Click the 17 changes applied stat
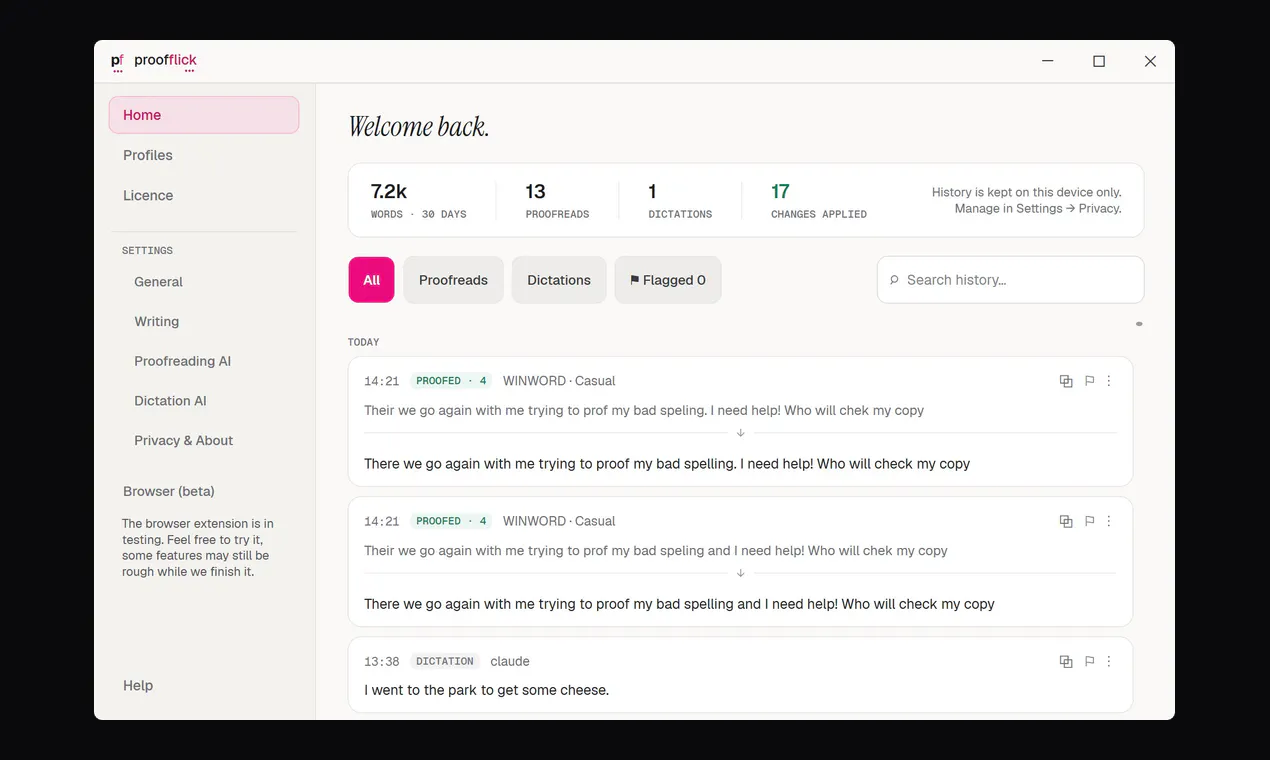The height and width of the screenshot is (760, 1270). (x=818, y=200)
